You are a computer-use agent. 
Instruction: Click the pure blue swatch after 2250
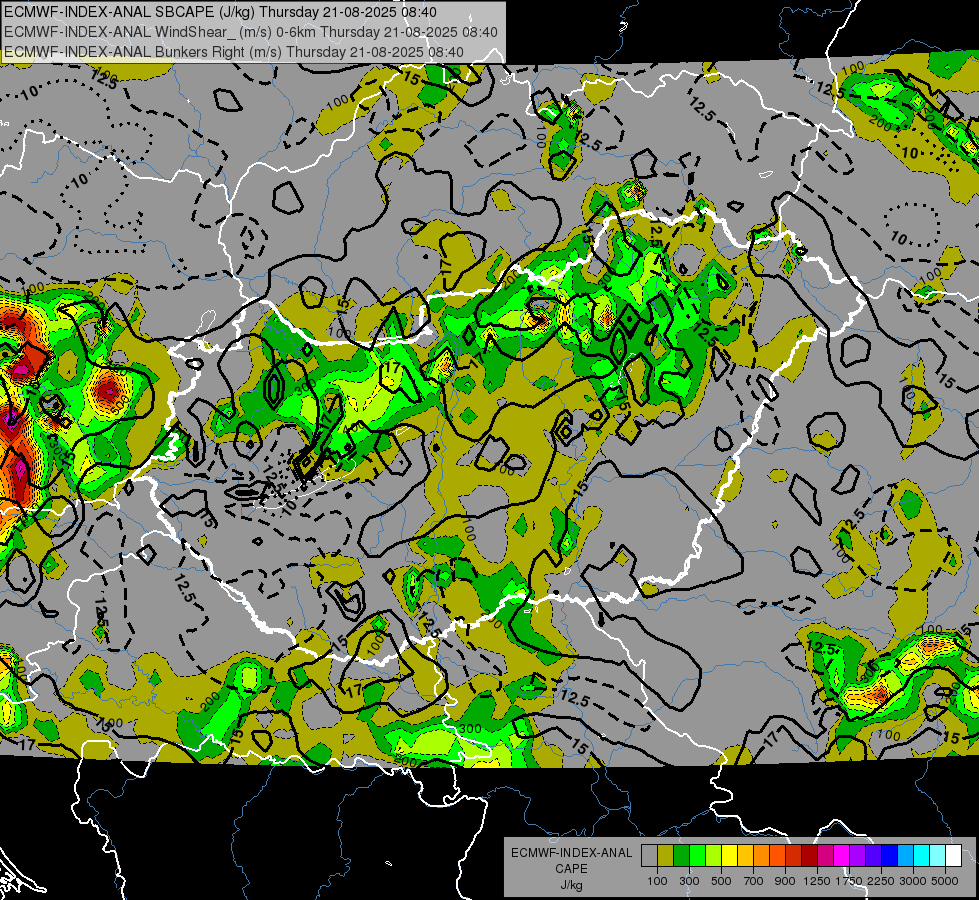pos(890,856)
